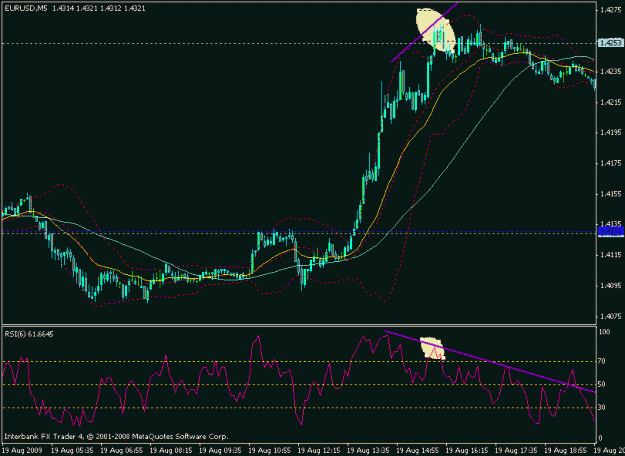This screenshot has height=456, width=625.
Task: Click the 1.4155 price axis label
Action: tap(611, 194)
